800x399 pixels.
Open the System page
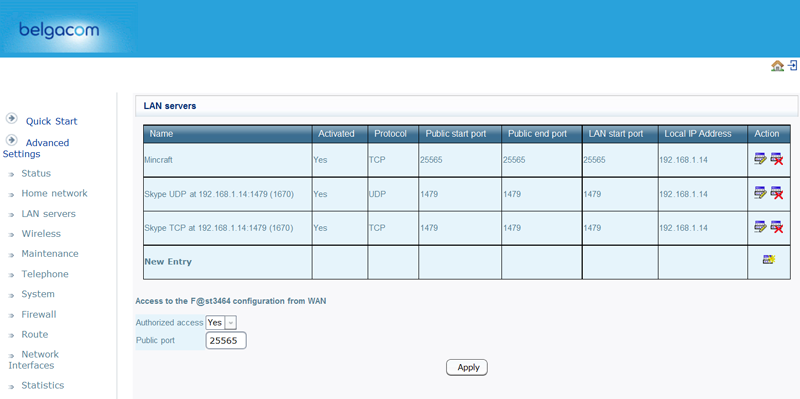[x=38, y=294]
